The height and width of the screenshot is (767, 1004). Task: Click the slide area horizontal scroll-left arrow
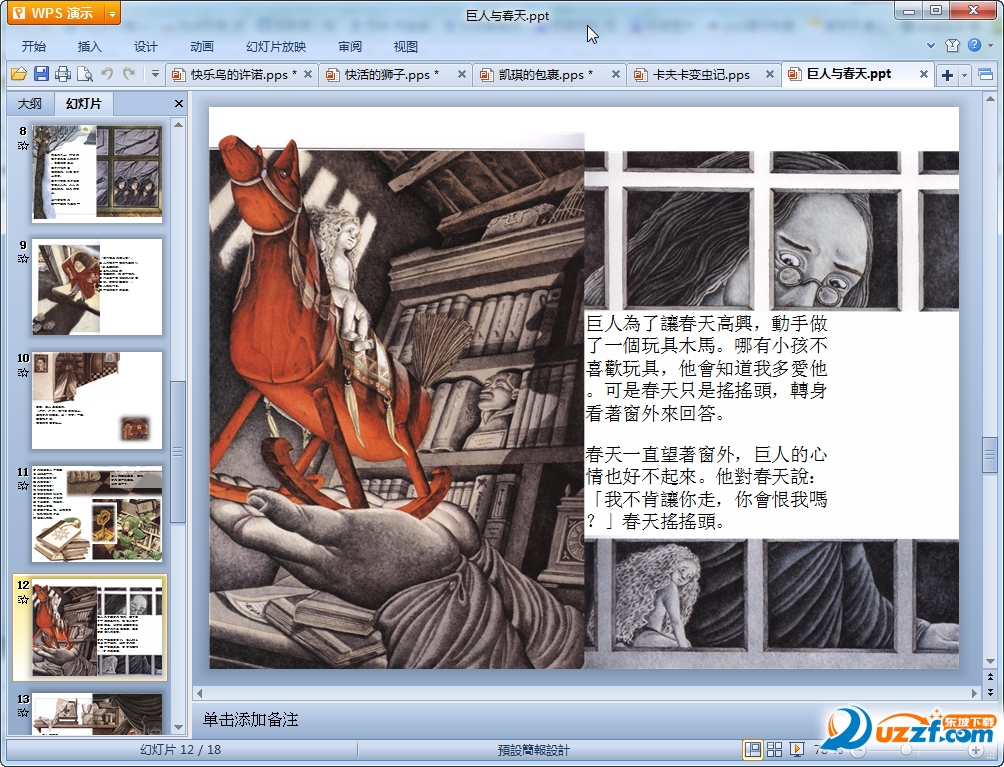pos(200,693)
